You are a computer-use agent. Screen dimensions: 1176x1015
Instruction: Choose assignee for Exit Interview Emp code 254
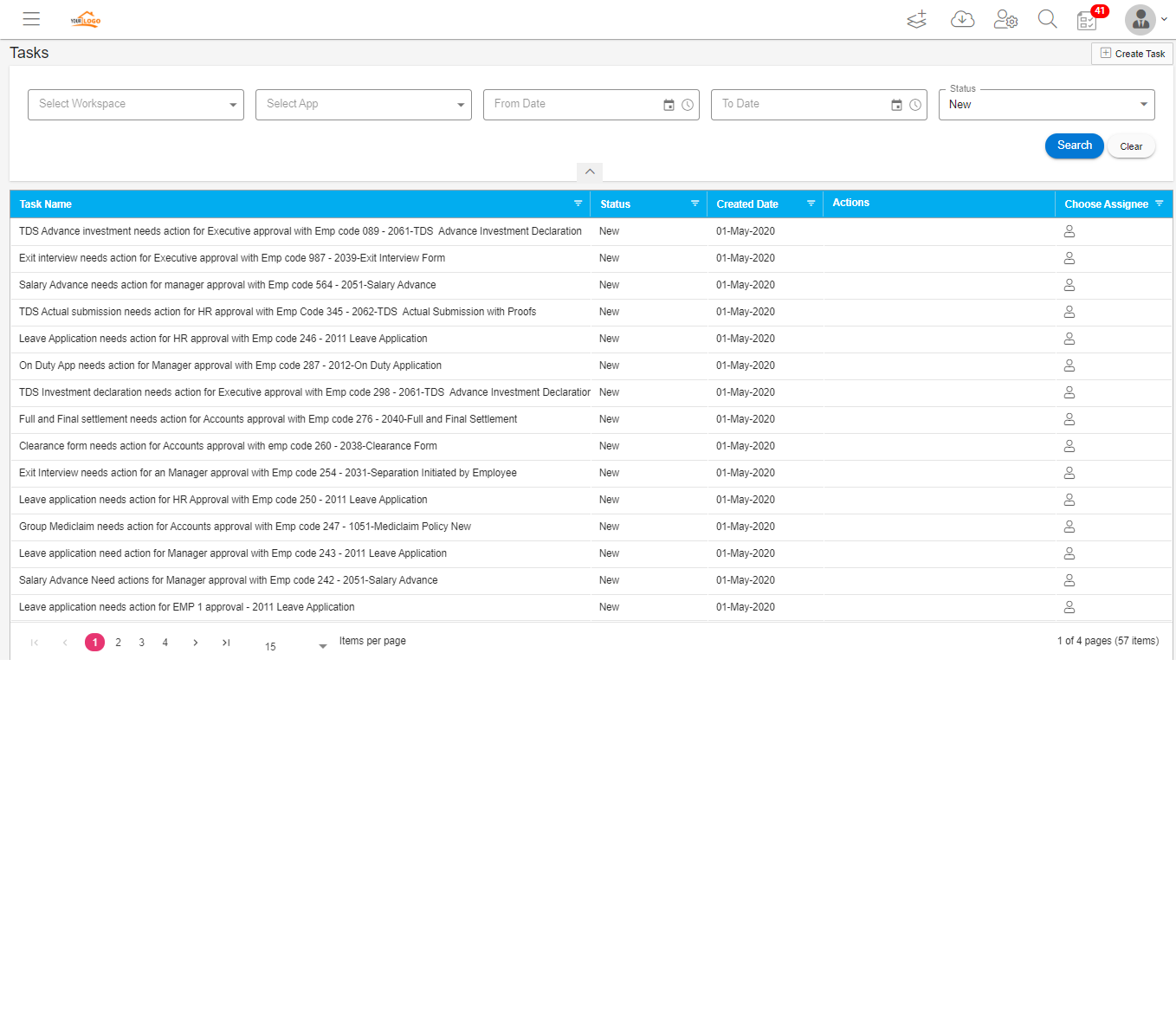coord(1069,473)
